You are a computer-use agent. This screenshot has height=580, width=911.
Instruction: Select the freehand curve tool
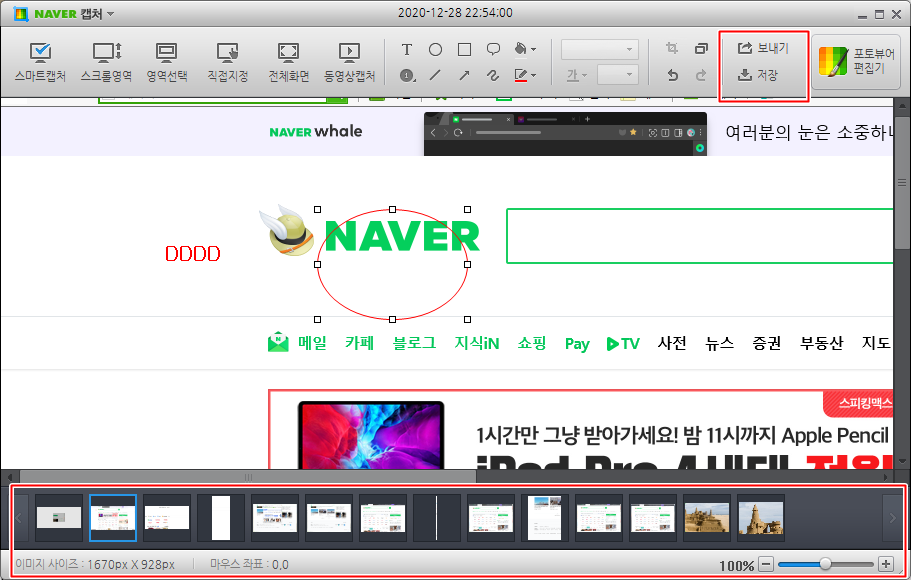(x=493, y=75)
